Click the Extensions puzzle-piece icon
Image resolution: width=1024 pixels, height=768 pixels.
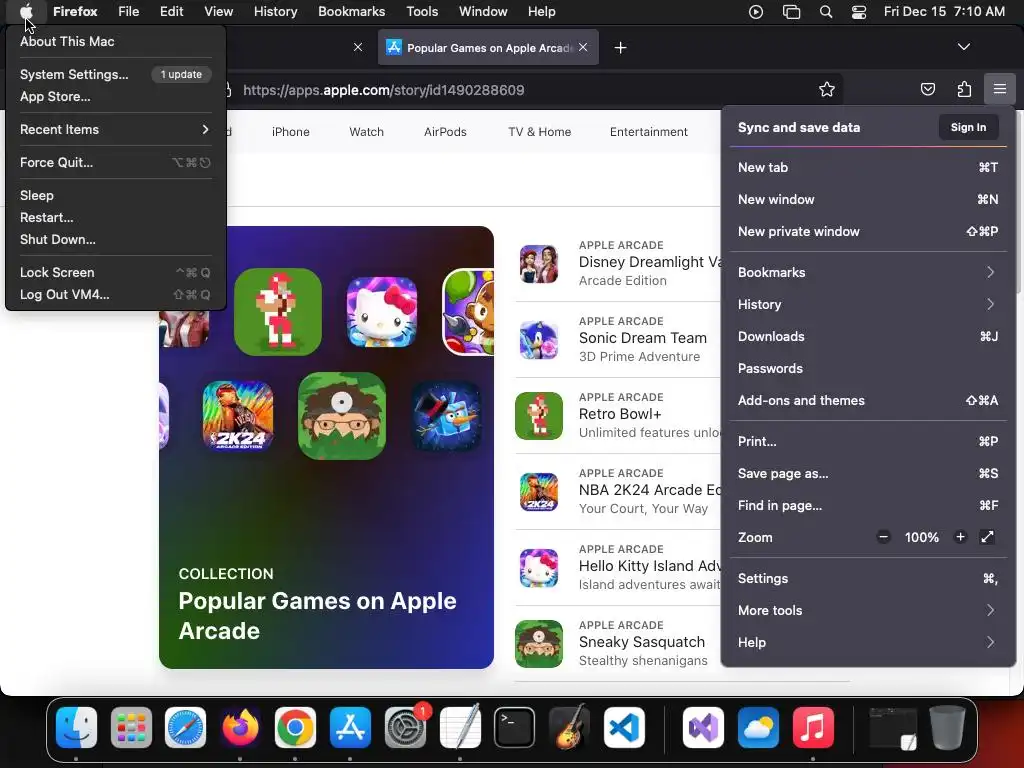click(964, 89)
